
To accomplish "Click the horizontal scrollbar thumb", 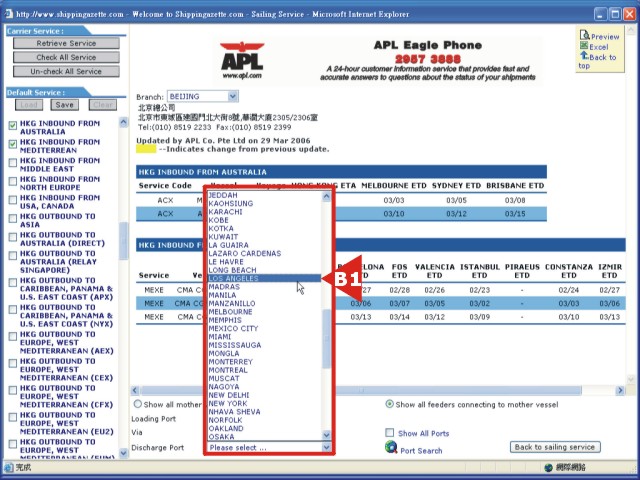I will point(361,390).
